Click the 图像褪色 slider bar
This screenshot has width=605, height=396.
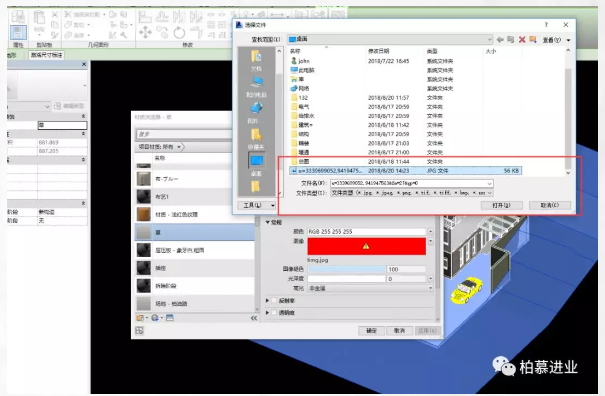click(346, 269)
